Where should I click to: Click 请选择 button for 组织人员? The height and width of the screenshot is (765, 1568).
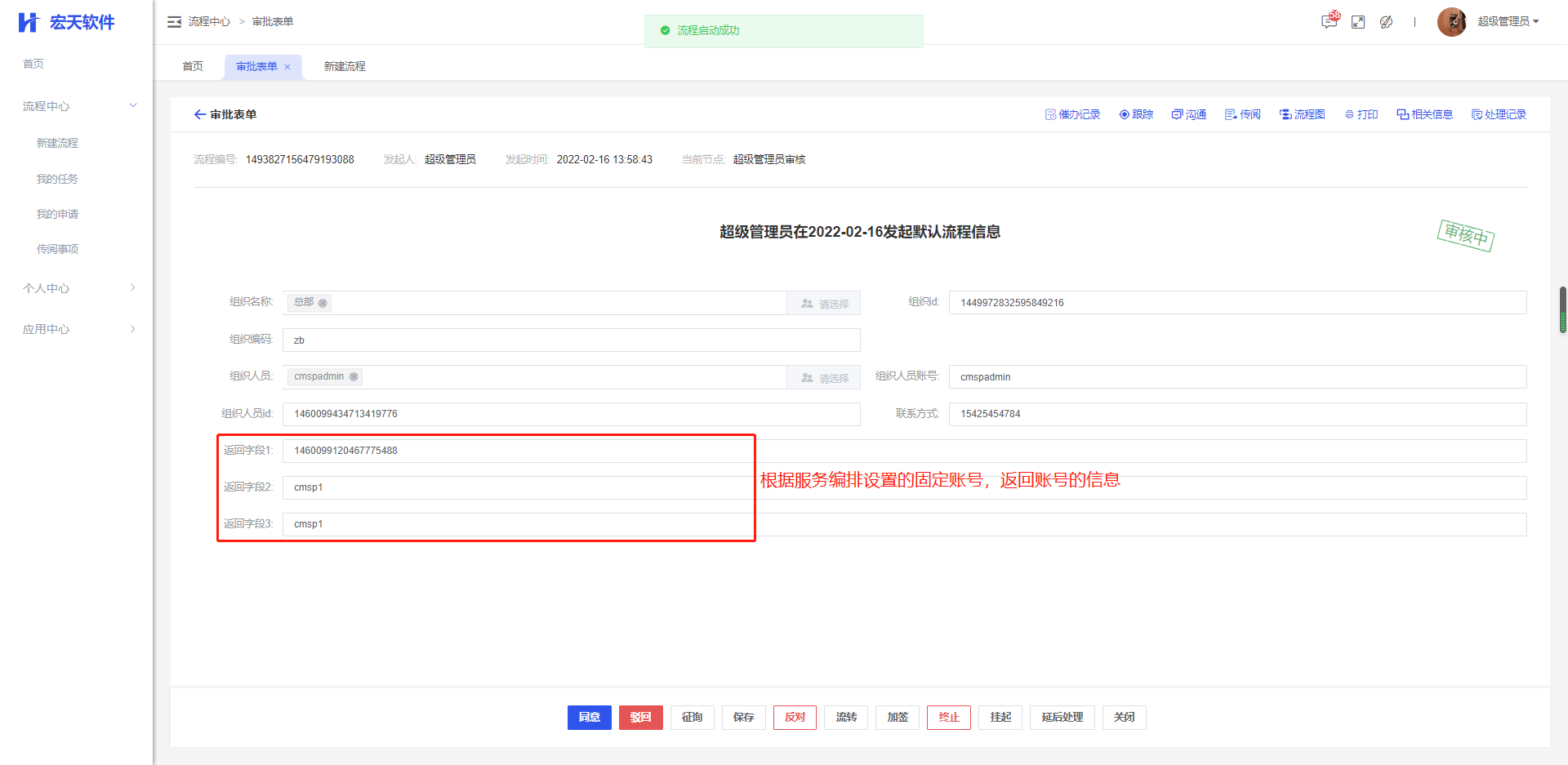pyautogui.click(x=823, y=378)
